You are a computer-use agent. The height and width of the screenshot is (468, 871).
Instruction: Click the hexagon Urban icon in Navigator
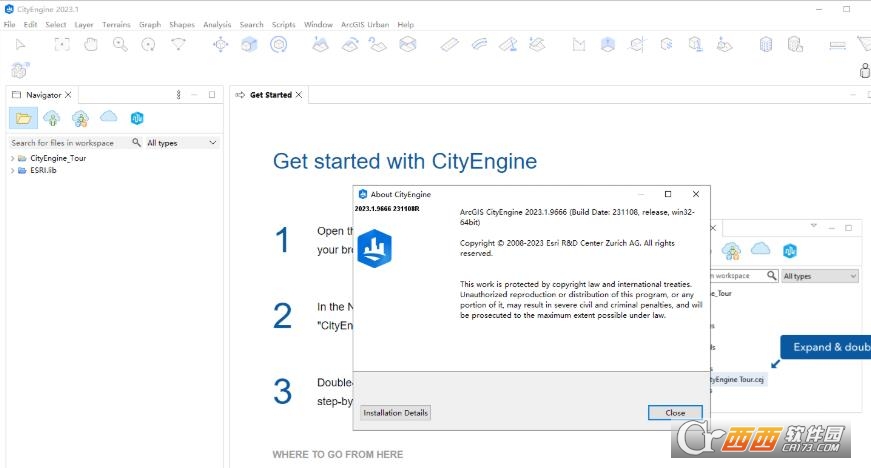[x=137, y=118]
